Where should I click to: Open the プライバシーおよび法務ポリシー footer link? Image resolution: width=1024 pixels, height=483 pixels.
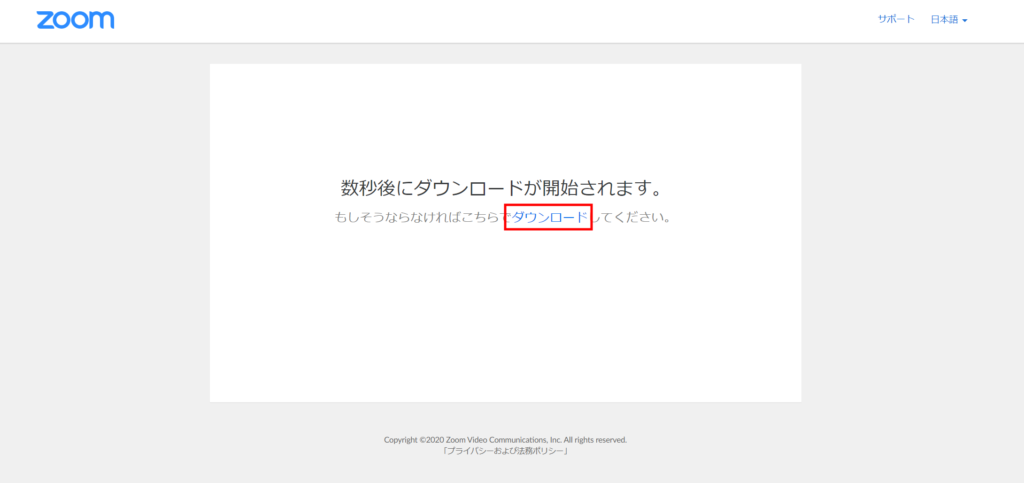click(x=505, y=450)
